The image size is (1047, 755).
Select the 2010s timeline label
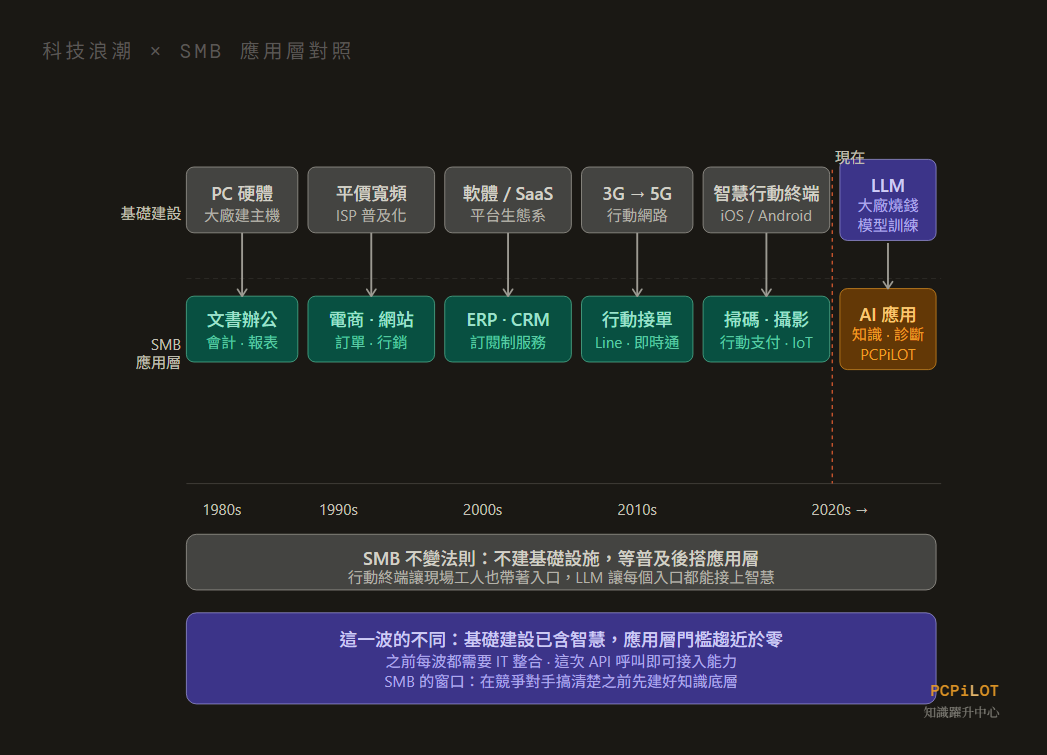pos(637,510)
